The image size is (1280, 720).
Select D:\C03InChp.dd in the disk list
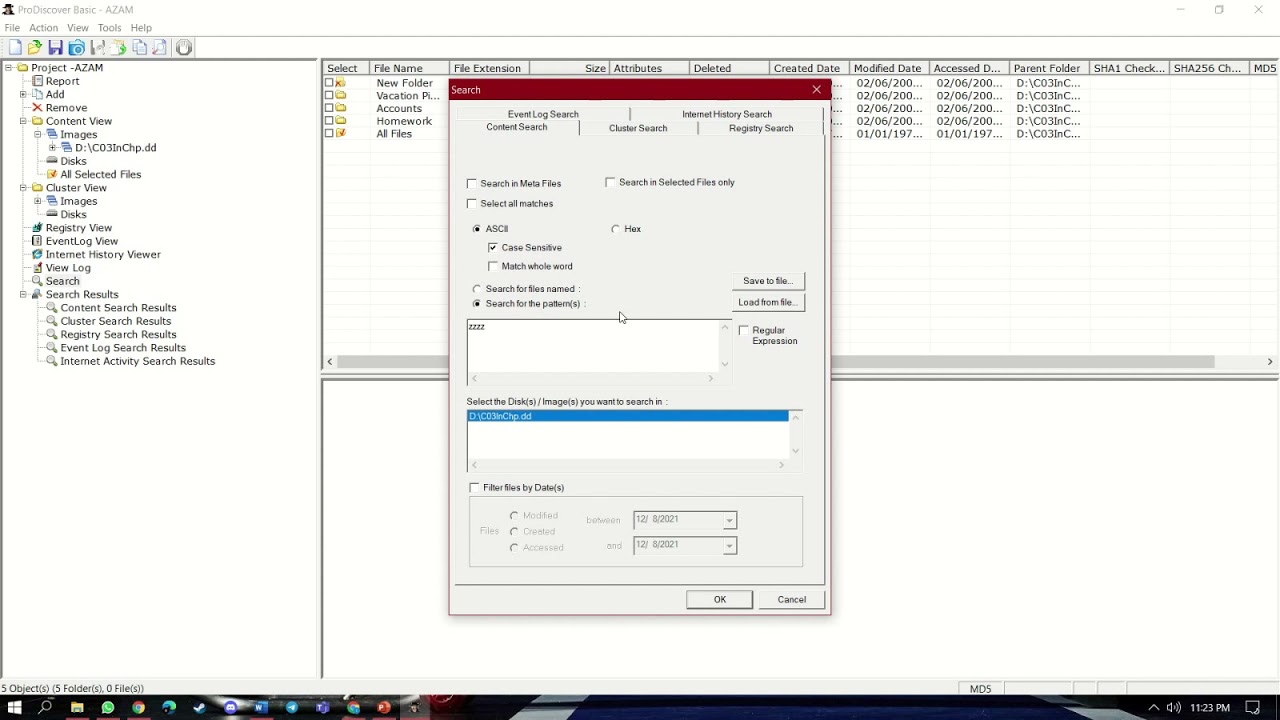tap(627, 416)
